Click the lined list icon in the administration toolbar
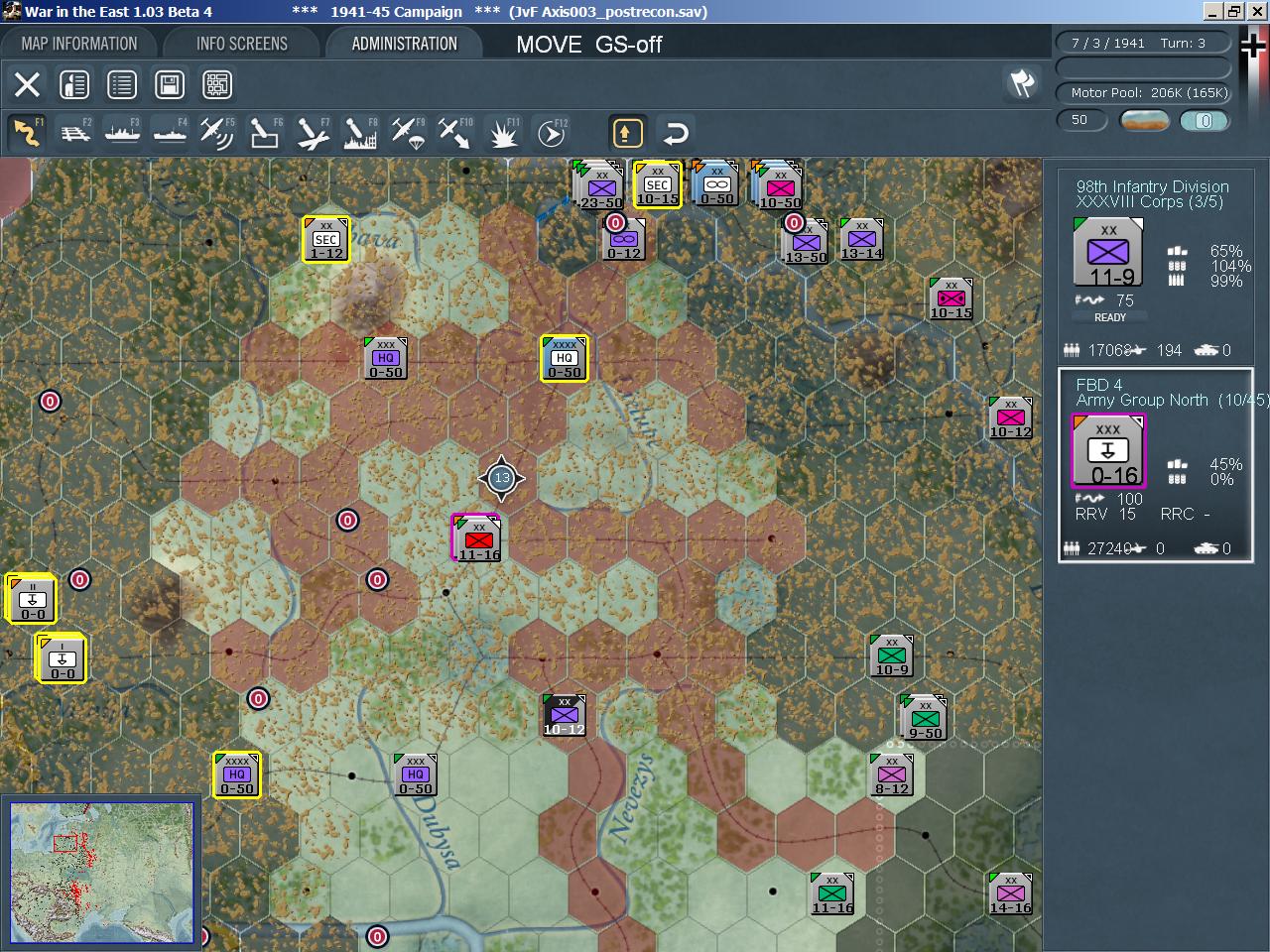The image size is (1270, 952). [122, 84]
